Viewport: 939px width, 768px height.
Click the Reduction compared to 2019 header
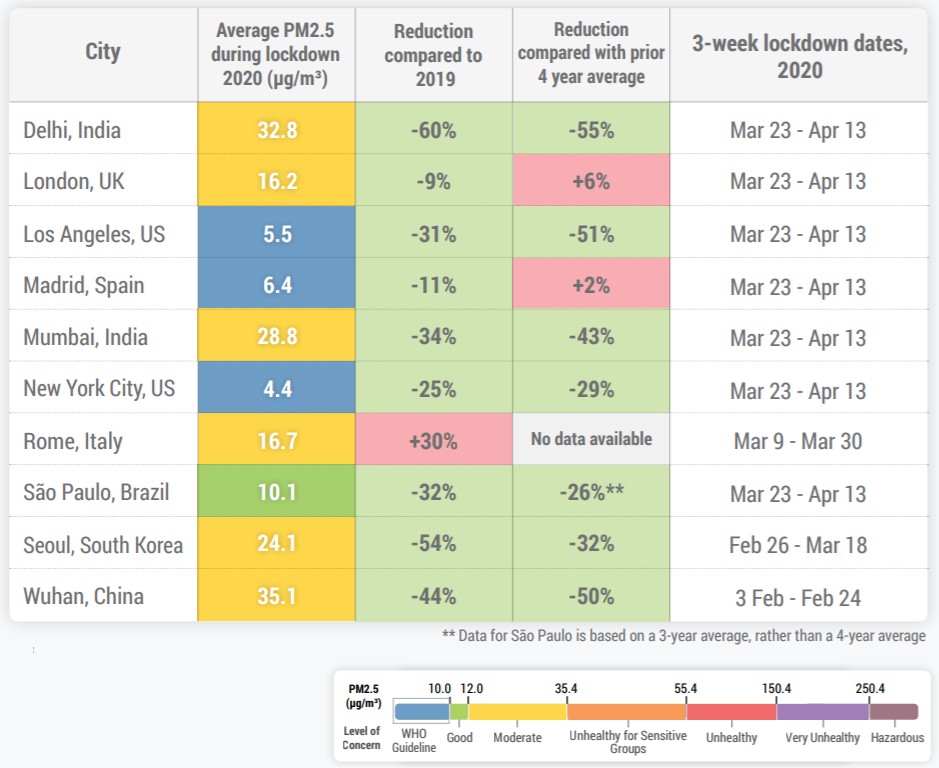434,55
